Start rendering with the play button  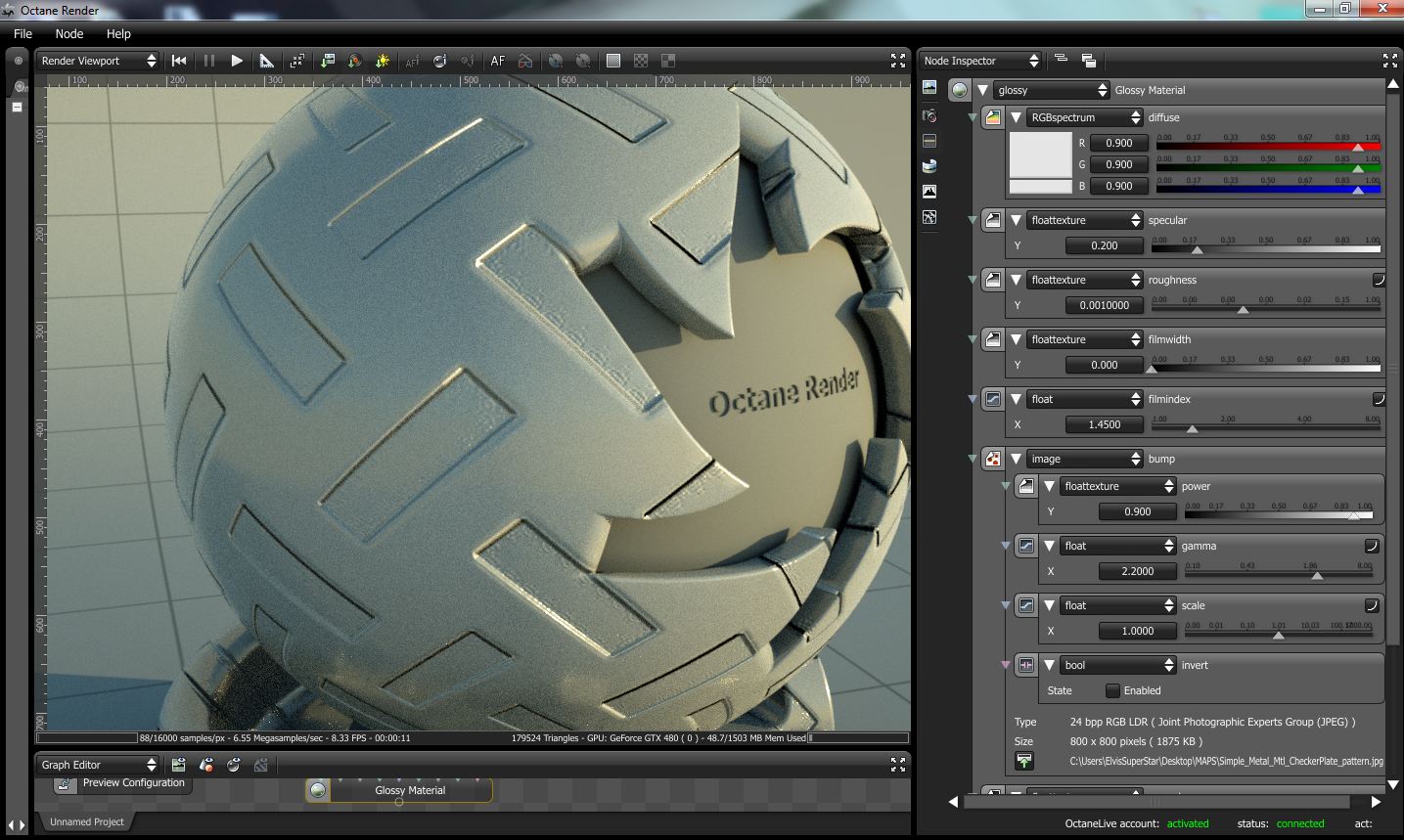237,61
